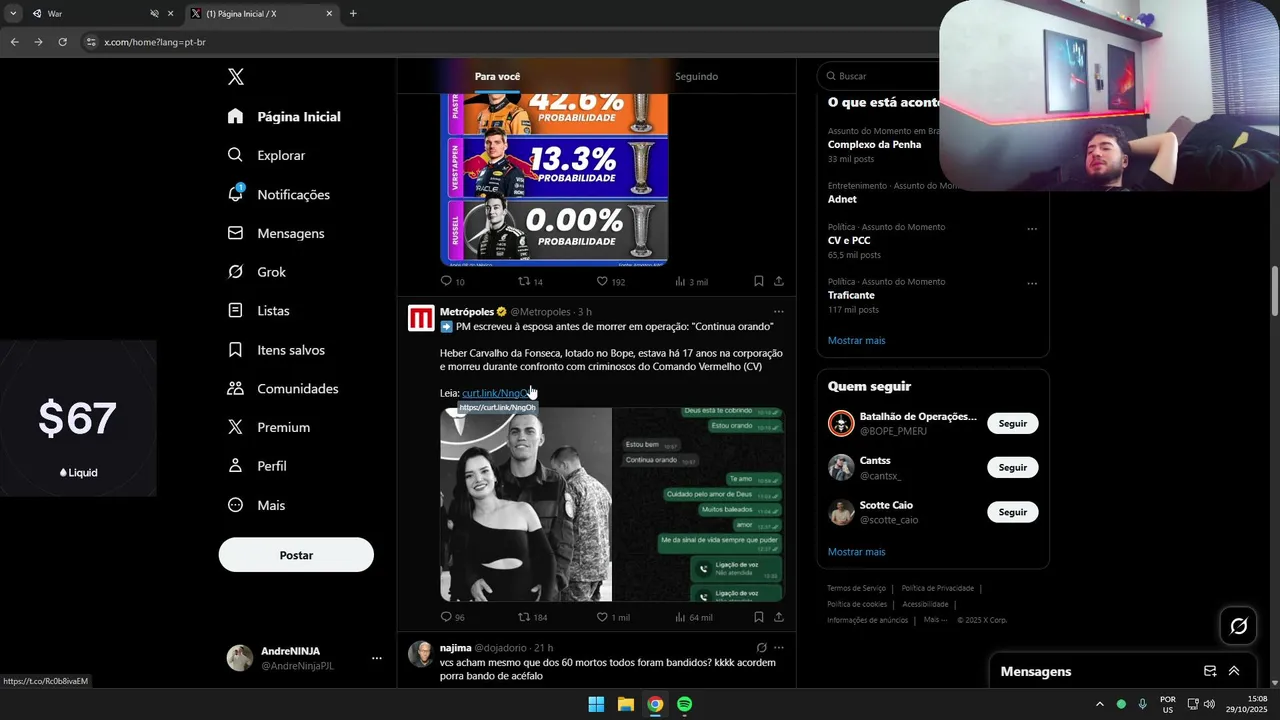Open Grok floating button at bottom right
Image resolution: width=1280 pixels, height=720 pixels.
tap(1239, 626)
